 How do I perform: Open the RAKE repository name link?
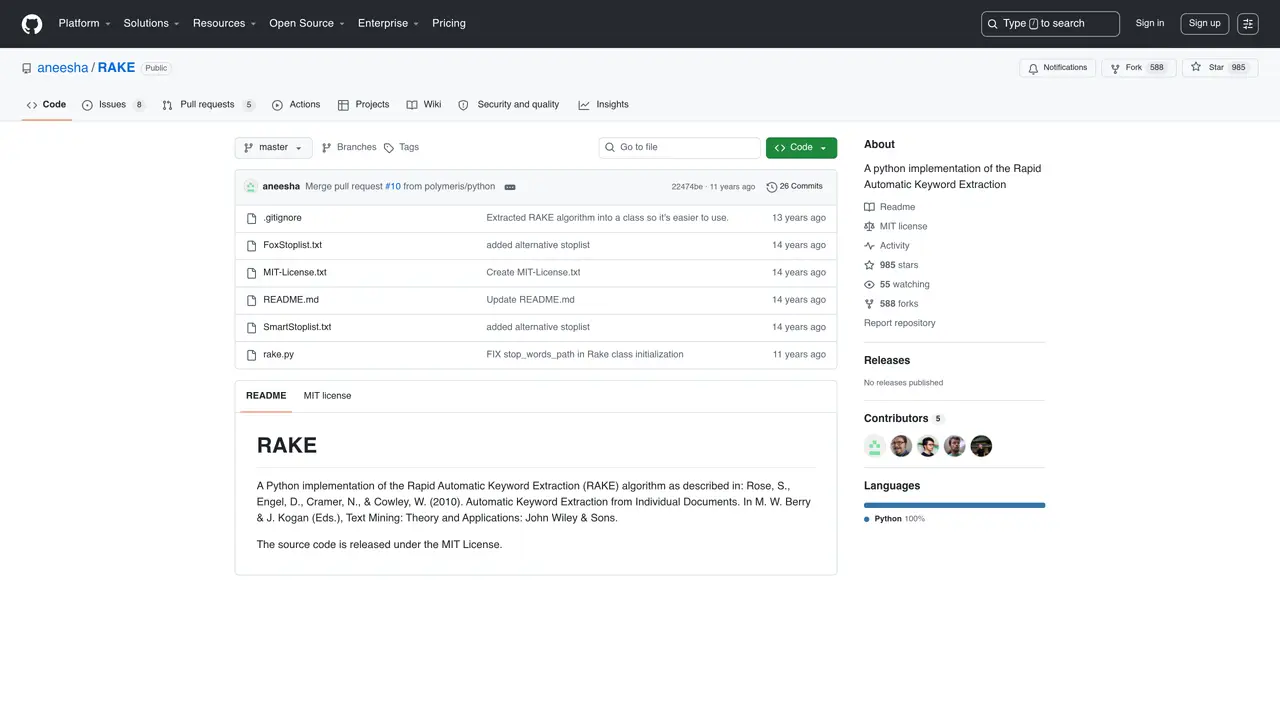click(116, 68)
